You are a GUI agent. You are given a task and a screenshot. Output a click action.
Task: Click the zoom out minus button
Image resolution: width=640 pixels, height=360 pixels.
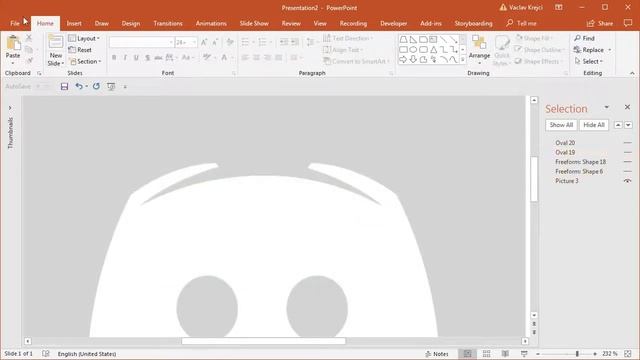coord(538,354)
